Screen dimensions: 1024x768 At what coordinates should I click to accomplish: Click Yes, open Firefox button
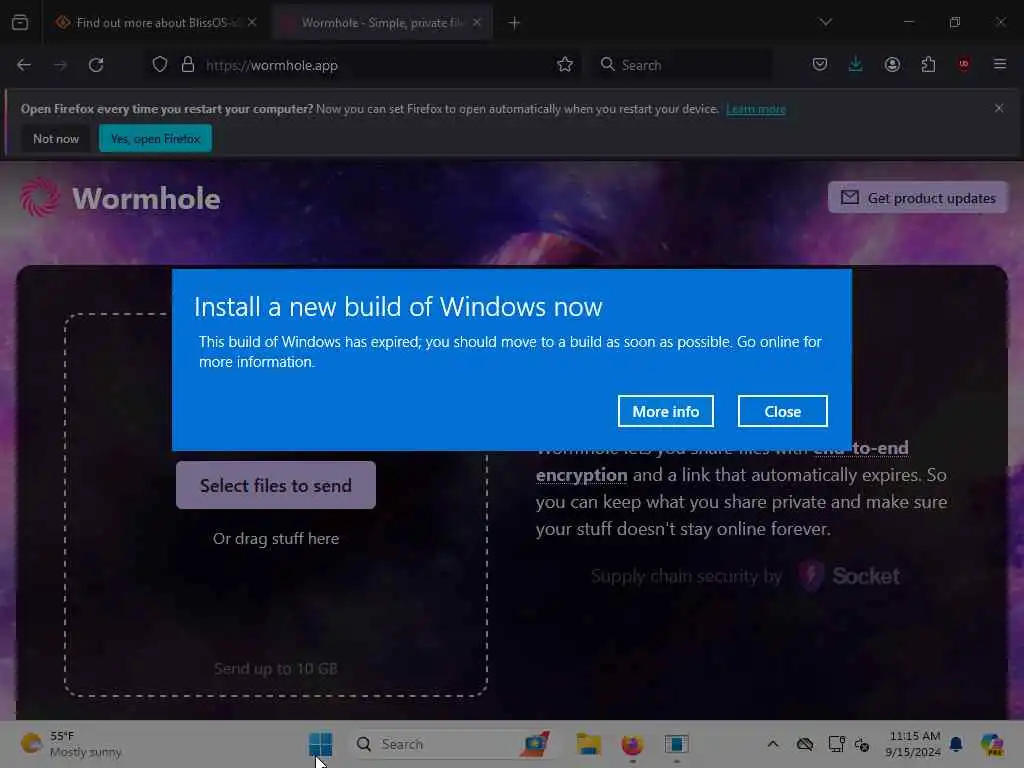(155, 138)
